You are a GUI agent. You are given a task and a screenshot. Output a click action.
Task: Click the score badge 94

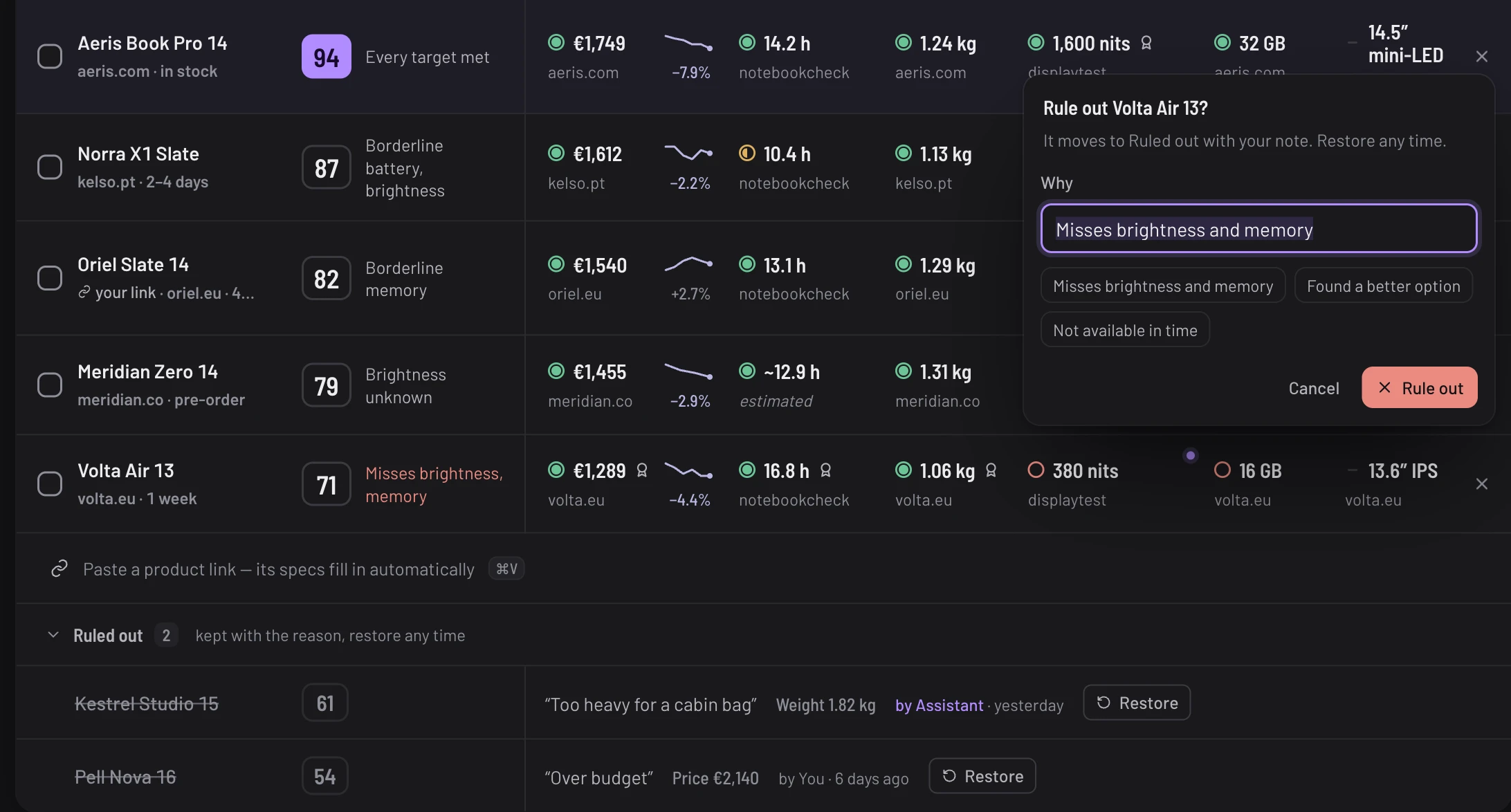(x=327, y=57)
